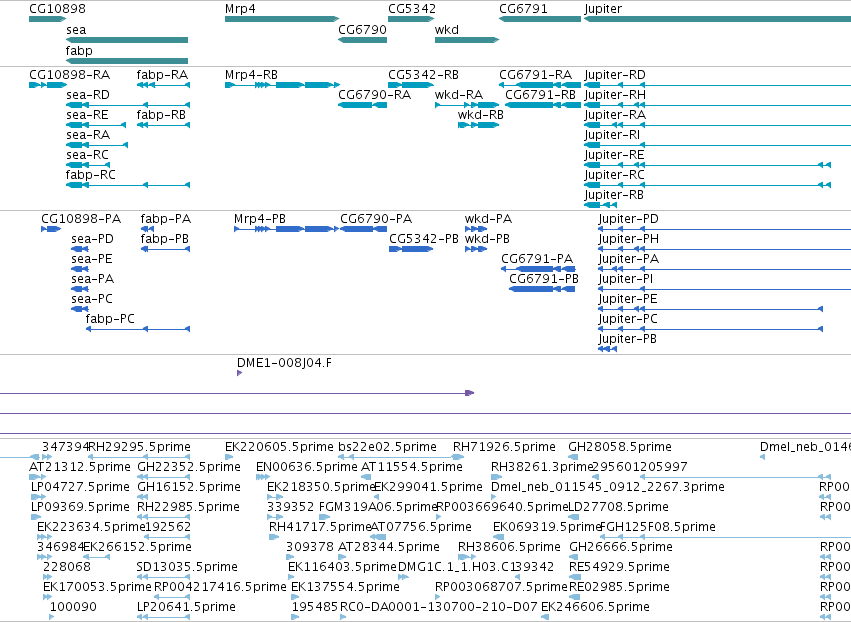Click the sea-RC transcript label
The image size is (851, 622).
coord(87,155)
